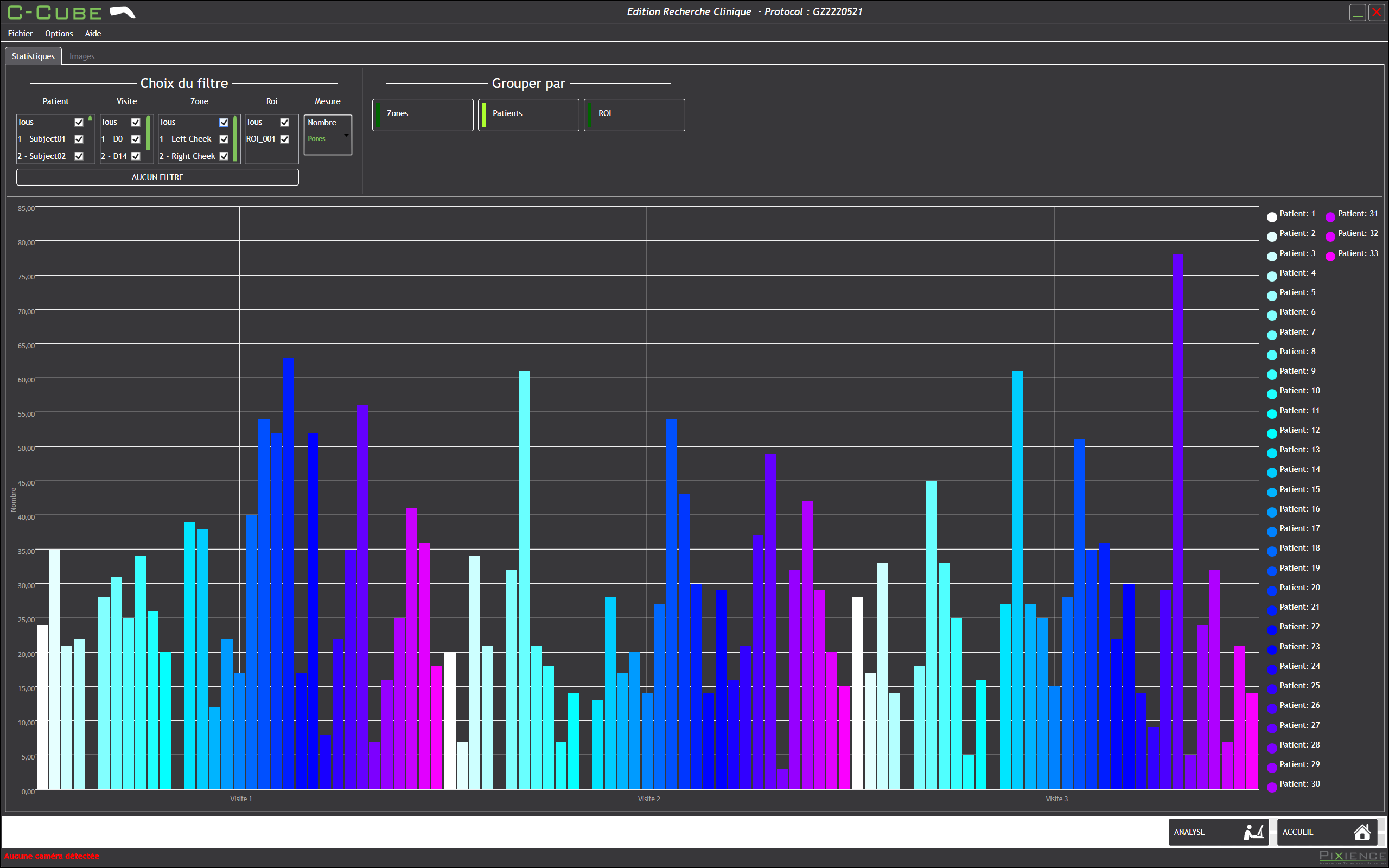Click the Zone list green scrollbar
Screen dimensions: 1389x868
tap(235, 139)
